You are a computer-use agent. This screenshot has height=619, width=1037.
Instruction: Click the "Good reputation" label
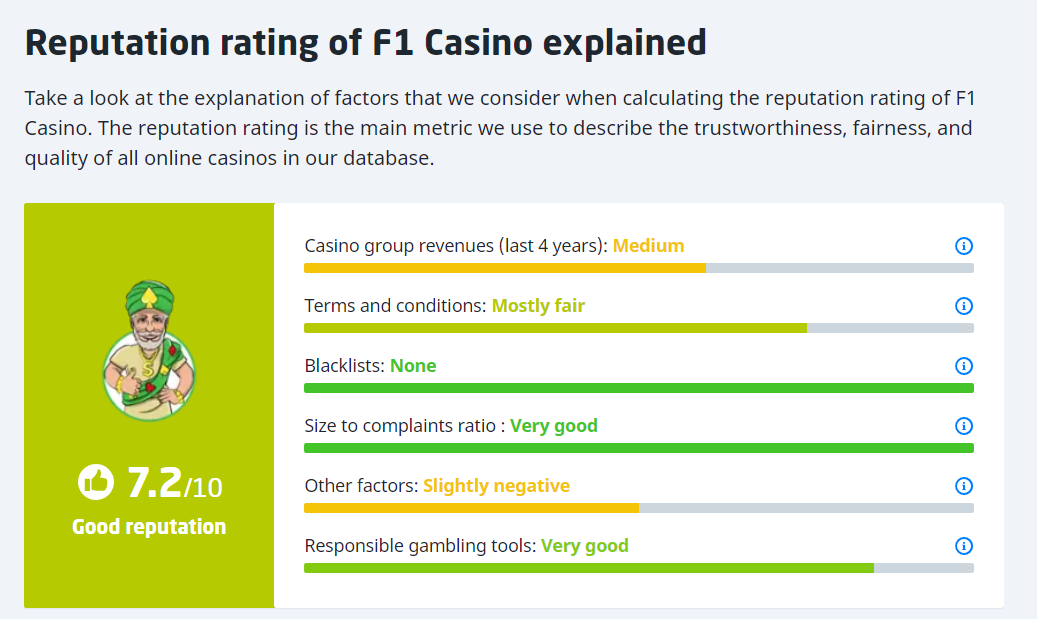pyautogui.click(x=149, y=527)
